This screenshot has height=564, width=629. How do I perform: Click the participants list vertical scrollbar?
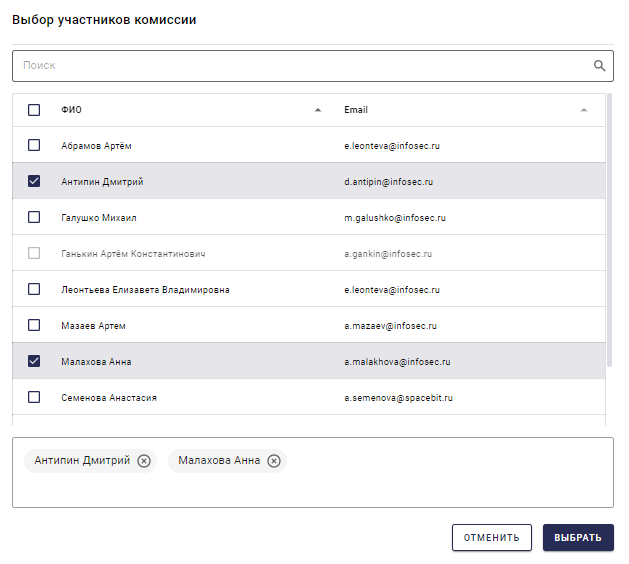click(610, 230)
